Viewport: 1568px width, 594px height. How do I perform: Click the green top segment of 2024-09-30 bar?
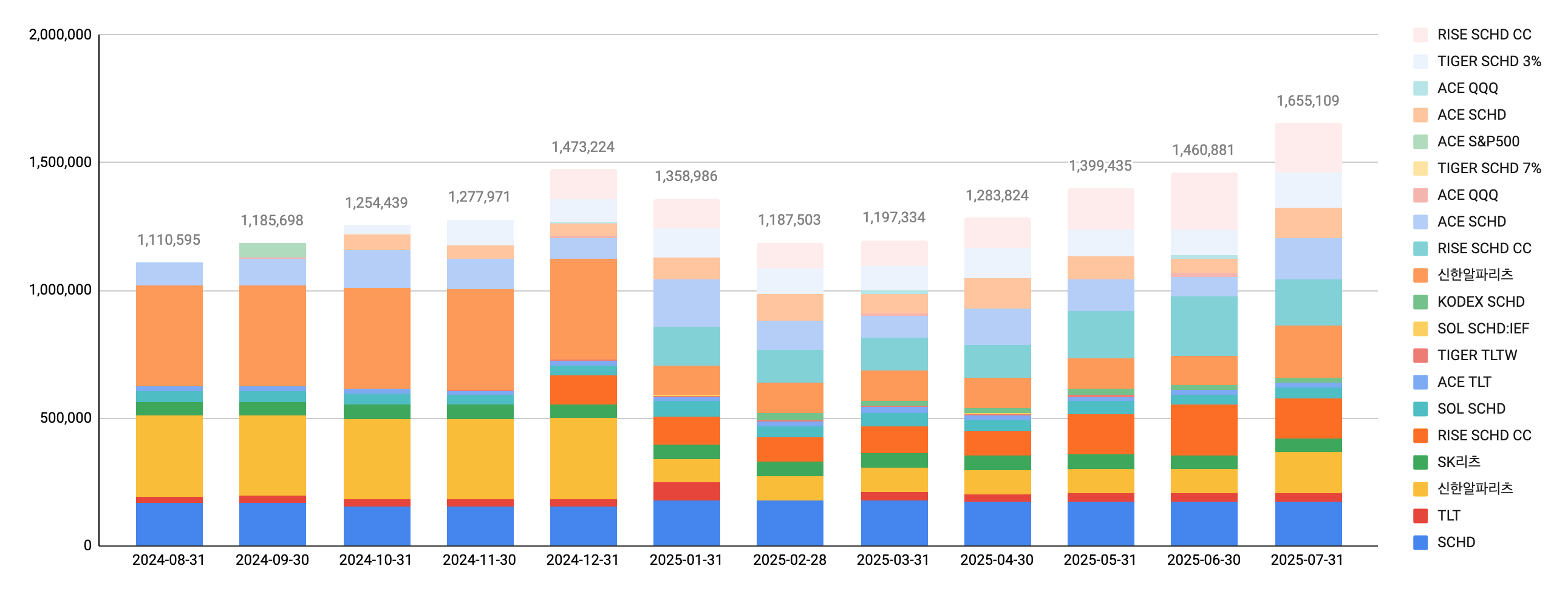(272, 250)
